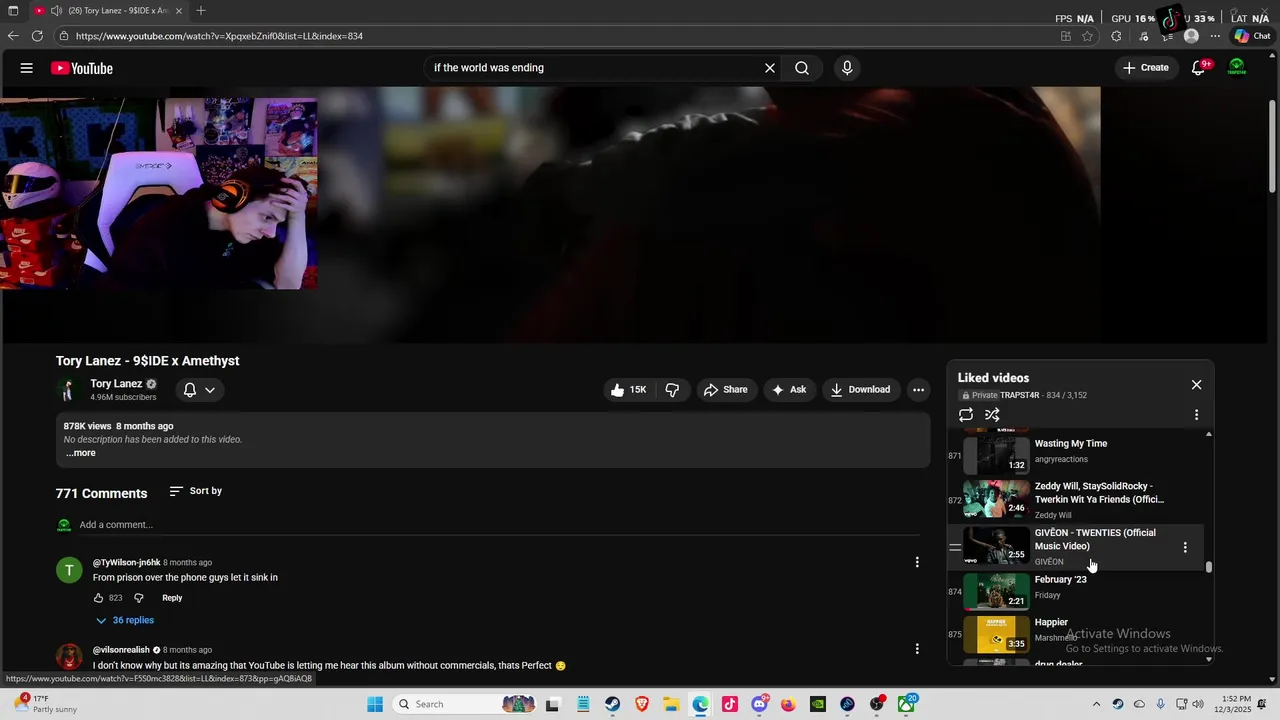Dislike TyWilson's comment
The height and width of the screenshot is (720, 1280).
(x=139, y=598)
